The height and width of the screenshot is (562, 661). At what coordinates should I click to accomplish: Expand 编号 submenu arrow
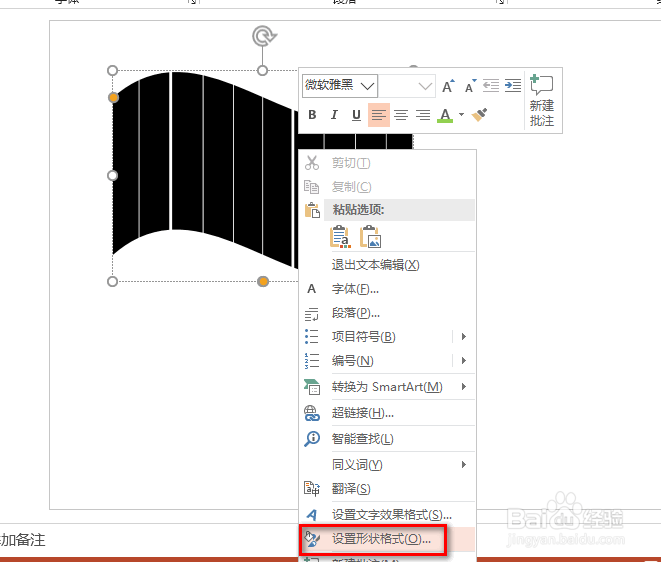[x=464, y=360]
